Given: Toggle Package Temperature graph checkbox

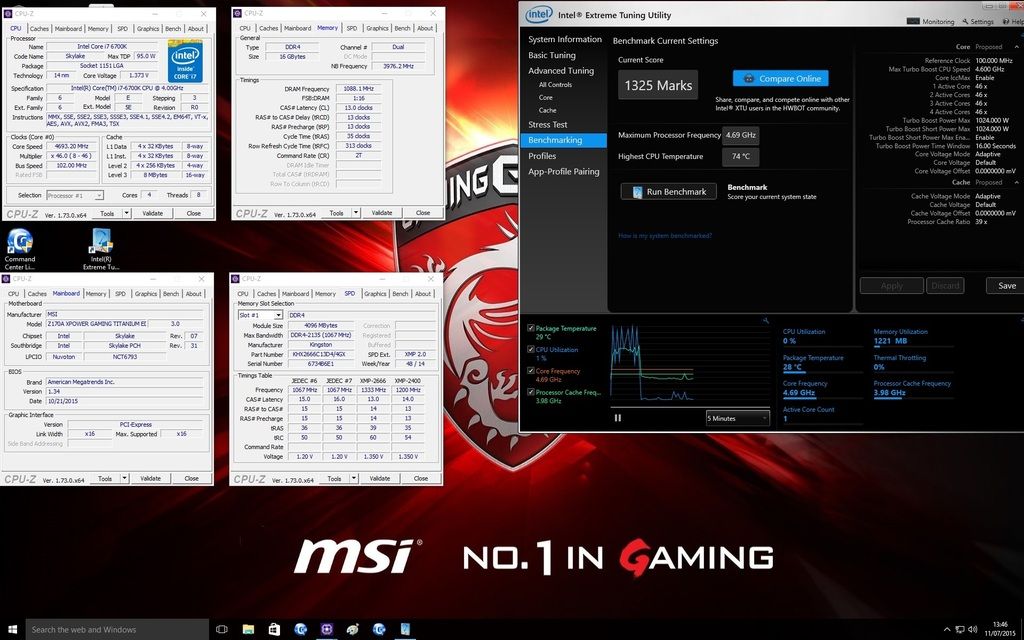Looking at the screenshot, I should pyautogui.click(x=531, y=328).
